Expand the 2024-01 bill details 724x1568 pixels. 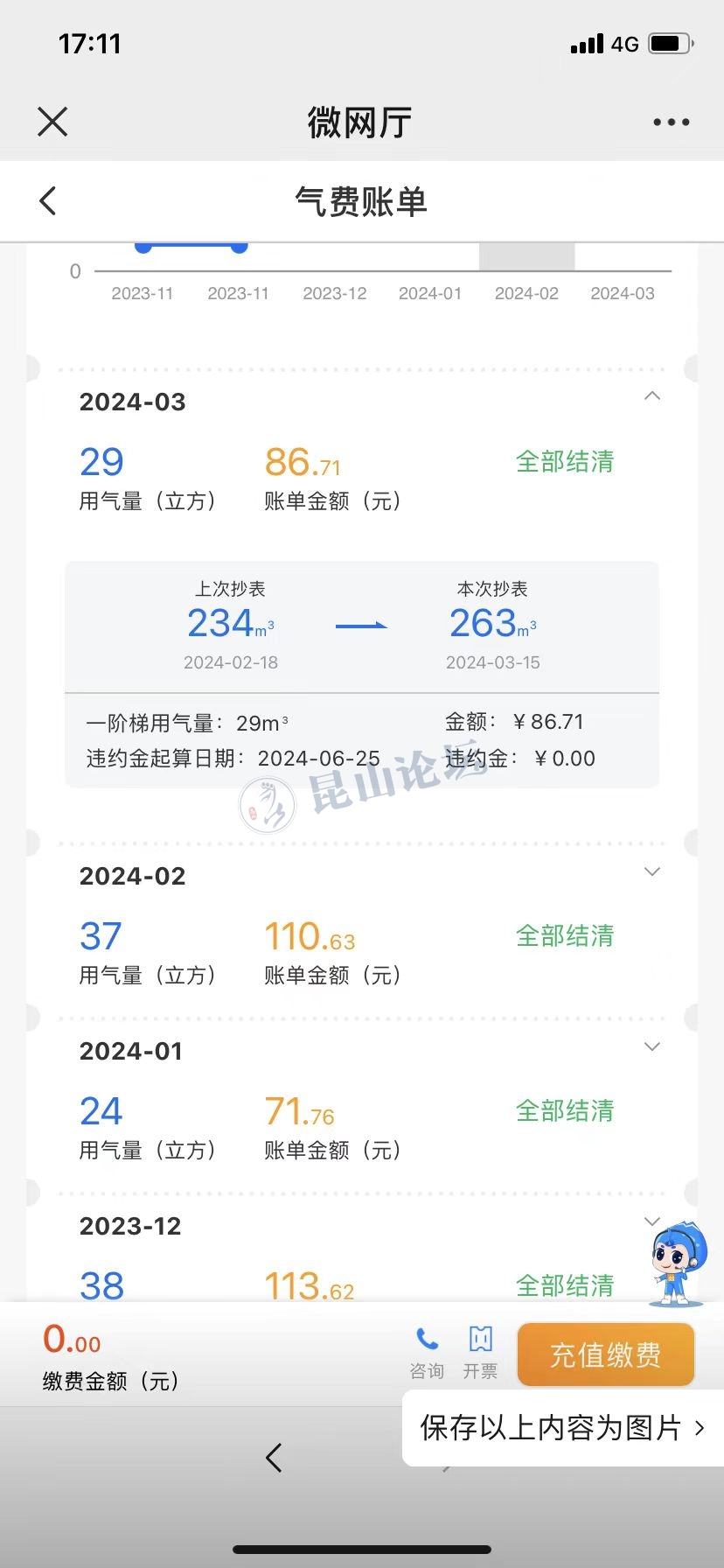(x=651, y=1046)
